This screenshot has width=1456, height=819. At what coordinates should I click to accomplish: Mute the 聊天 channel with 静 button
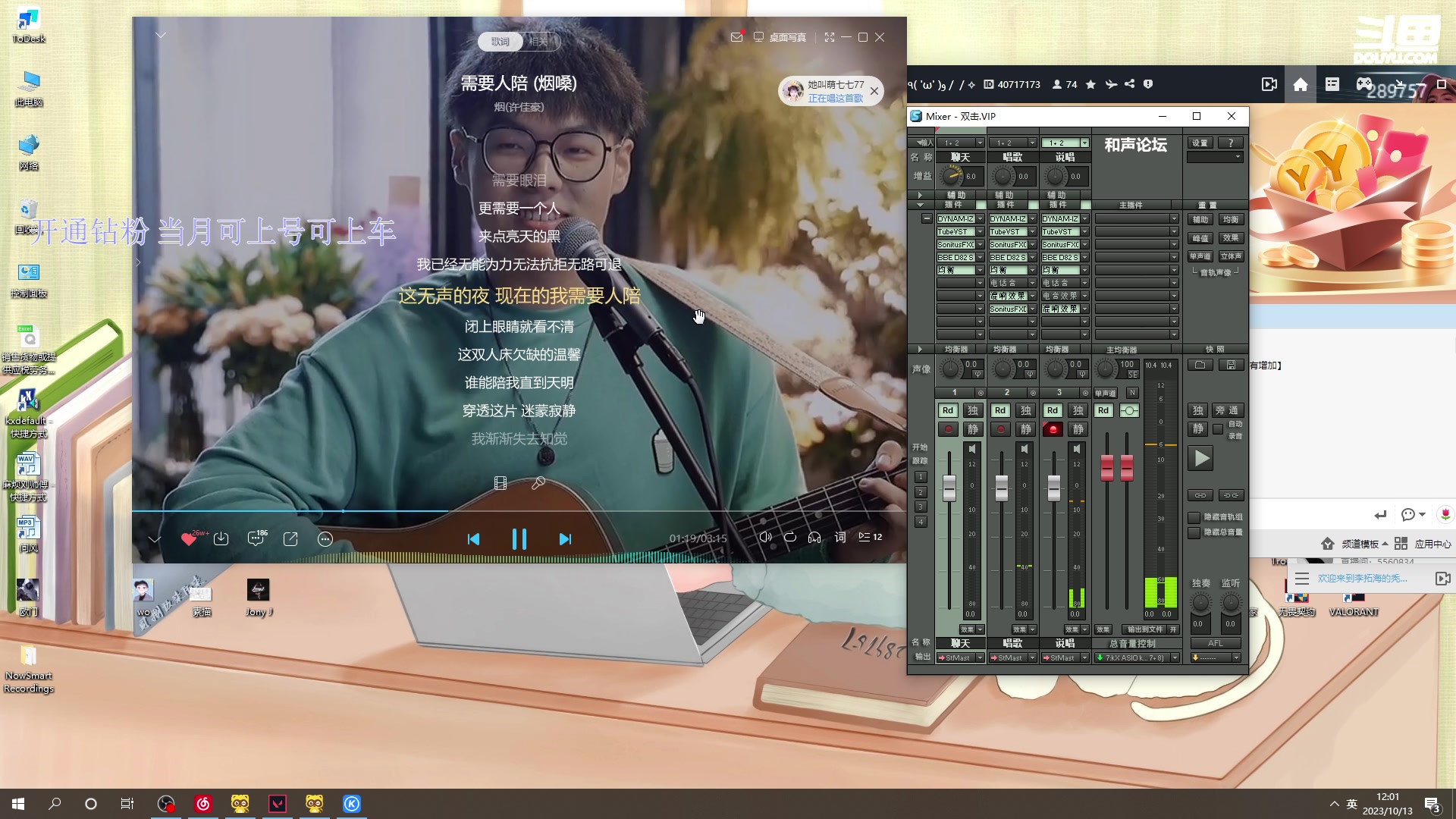973,429
